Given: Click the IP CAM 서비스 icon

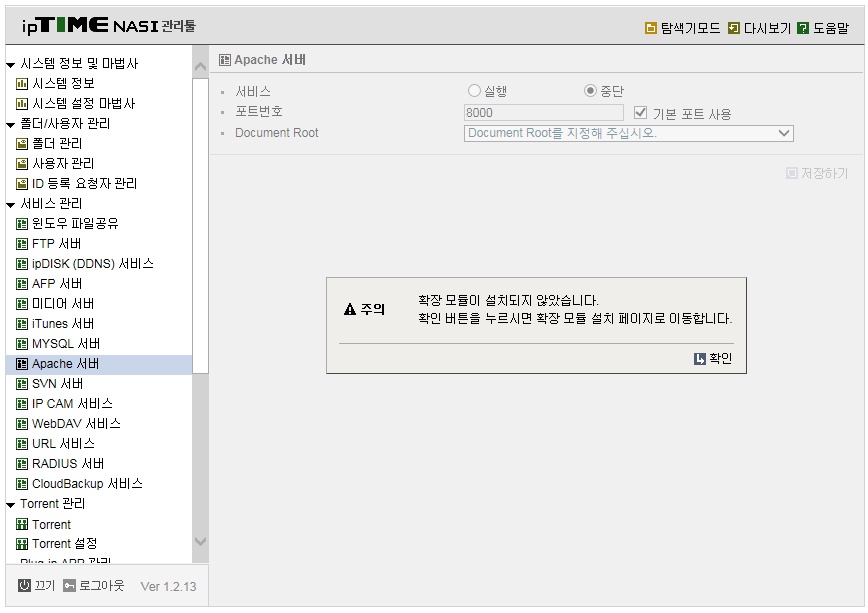Looking at the screenshot, I should pos(22,404).
